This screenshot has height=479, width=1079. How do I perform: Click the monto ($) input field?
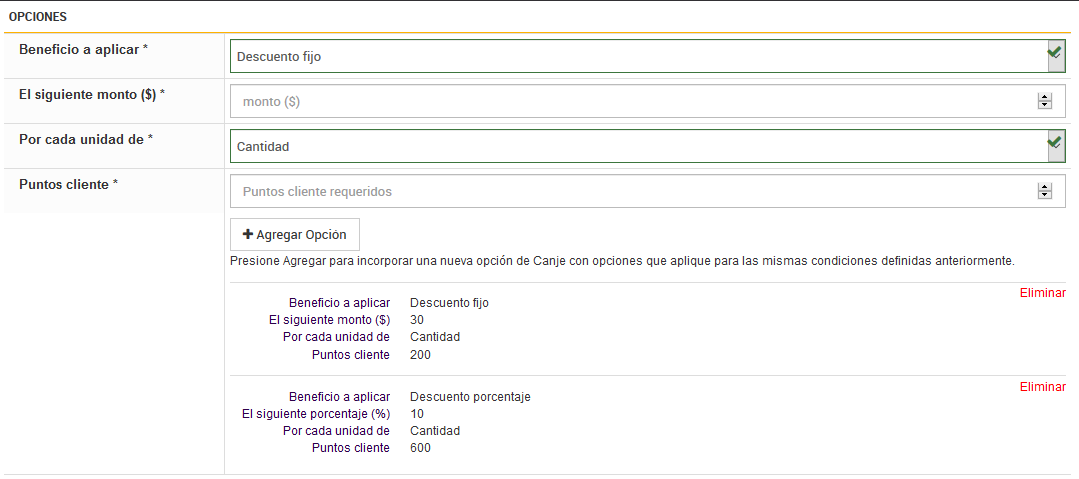[630, 101]
